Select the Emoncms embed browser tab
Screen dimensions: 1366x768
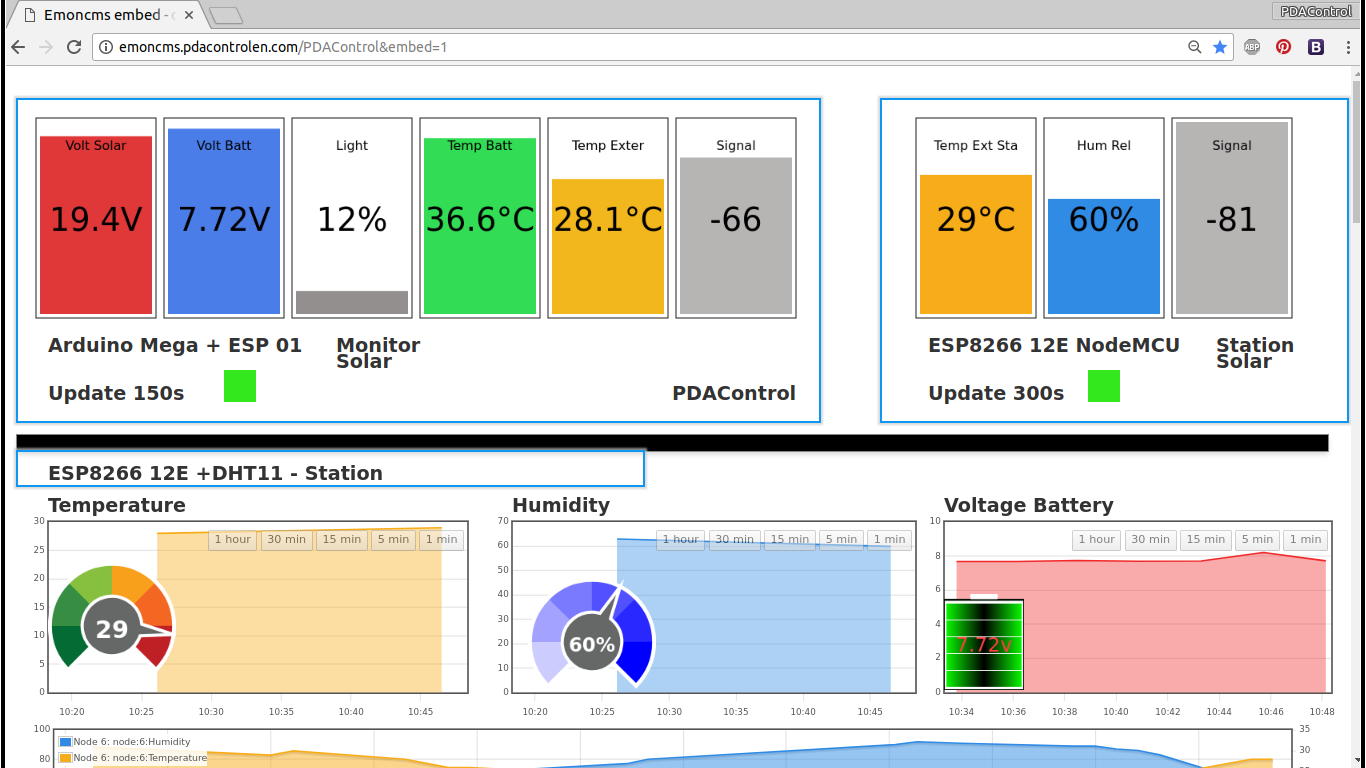[100, 15]
